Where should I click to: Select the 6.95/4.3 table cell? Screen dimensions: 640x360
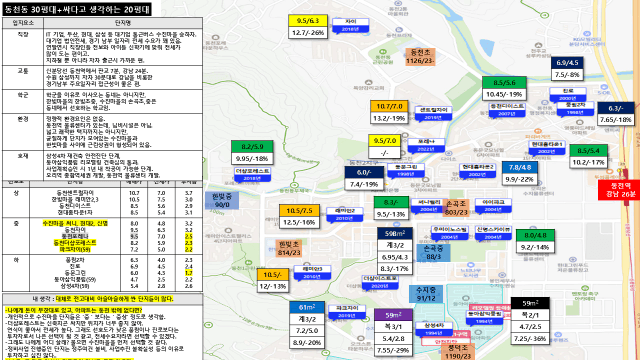click(x=395, y=257)
